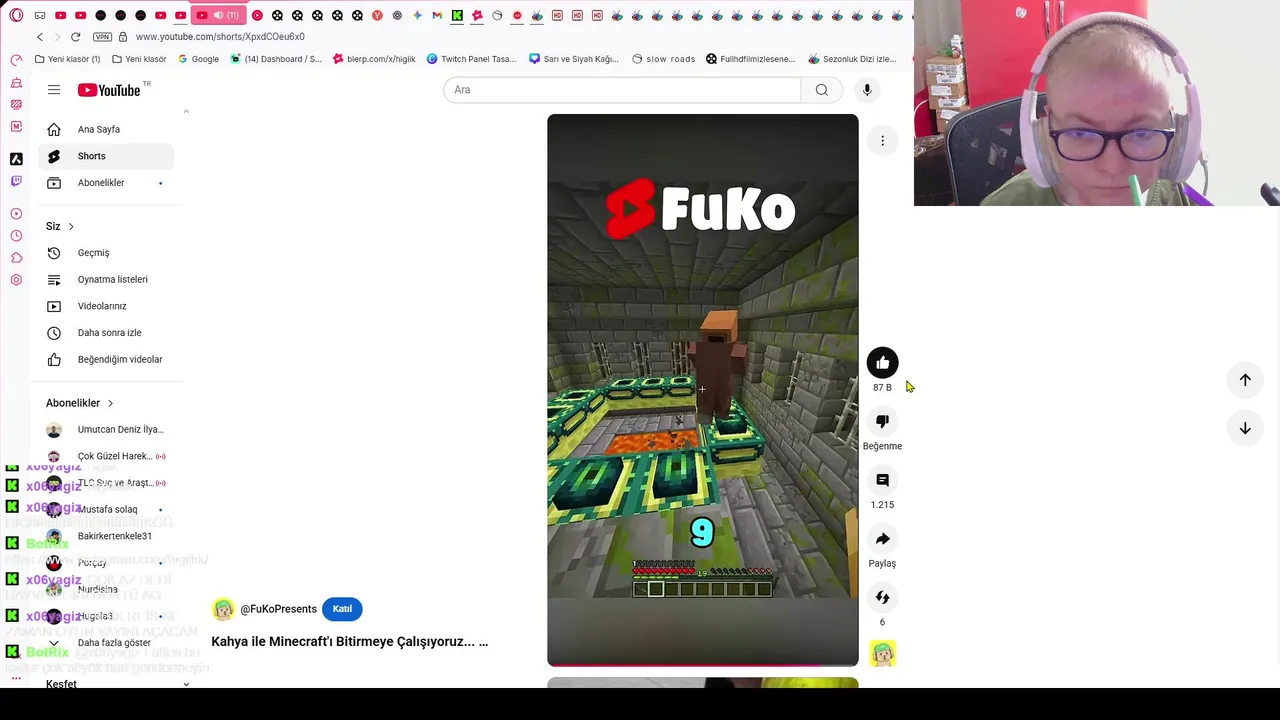Click the FuKoPresents channel avatar
The width and height of the screenshot is (1280, 720).
(223, 609)
